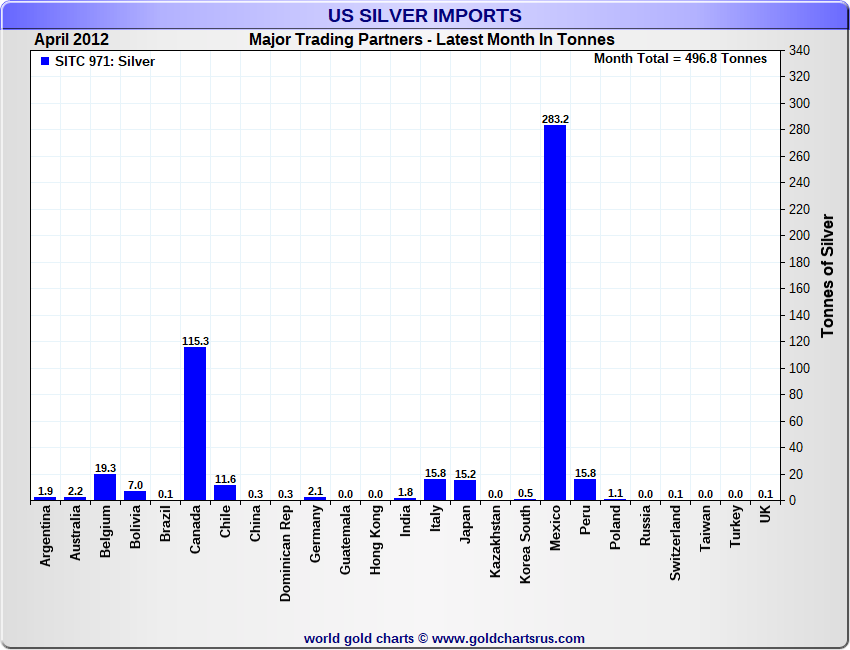Select the Chile bar at 11.6
850x650 pixels.
pyautogui.click(x=225, y=492)
